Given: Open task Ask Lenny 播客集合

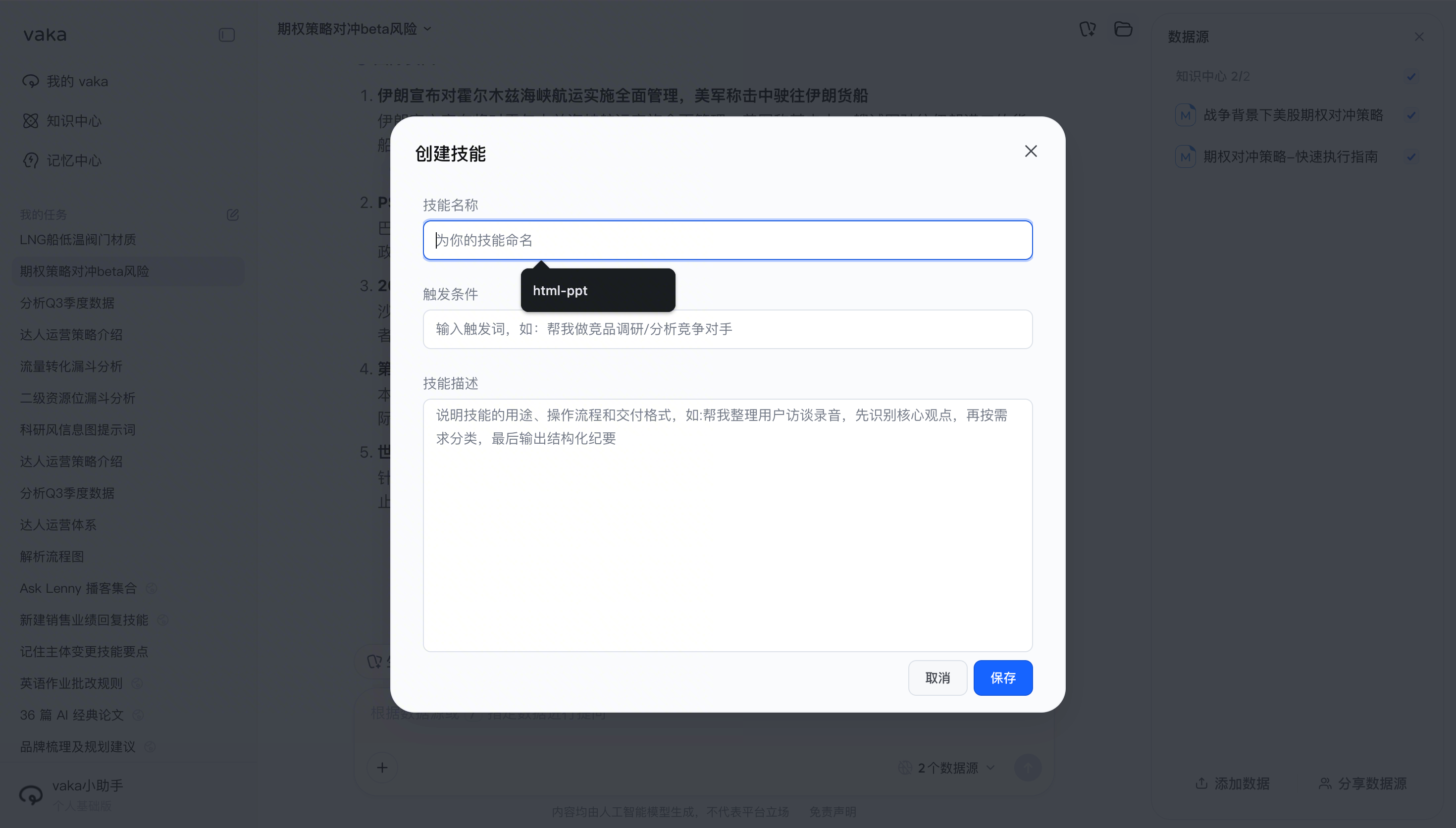Looking at the screenshot, I should pos(78,589).
